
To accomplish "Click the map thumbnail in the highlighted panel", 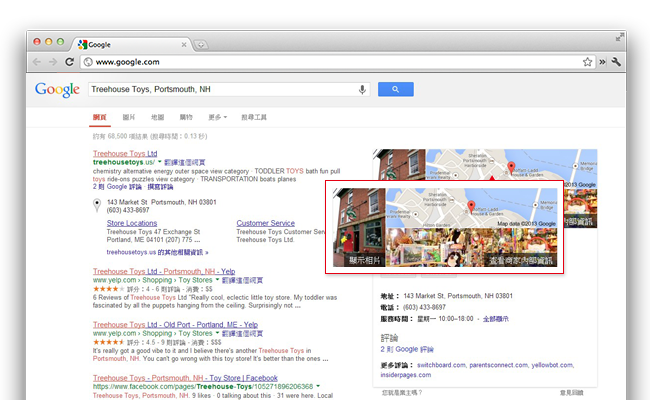I will (x=472, y=208).
